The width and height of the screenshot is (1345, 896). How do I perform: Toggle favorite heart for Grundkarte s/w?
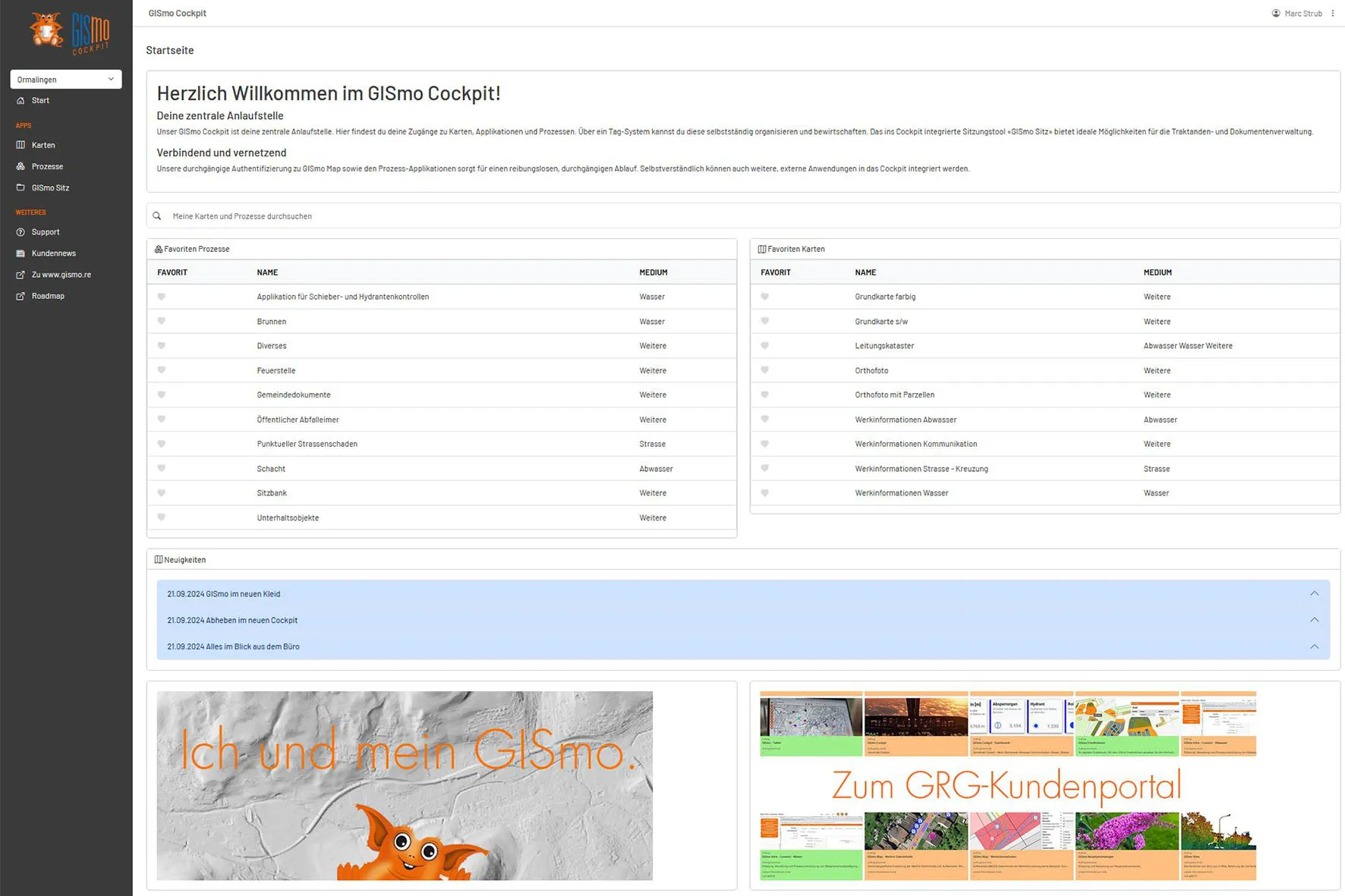765,321
